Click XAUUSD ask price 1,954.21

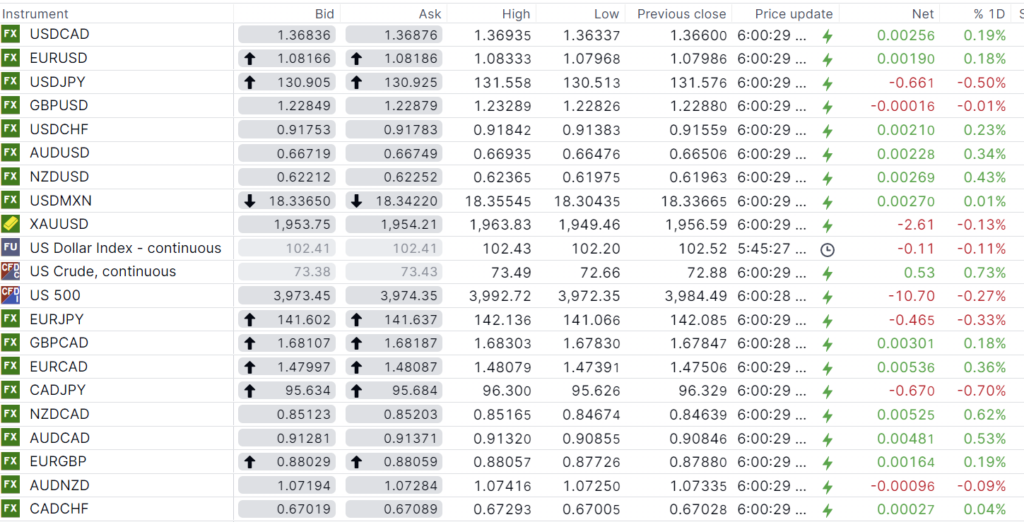[396, 225]
